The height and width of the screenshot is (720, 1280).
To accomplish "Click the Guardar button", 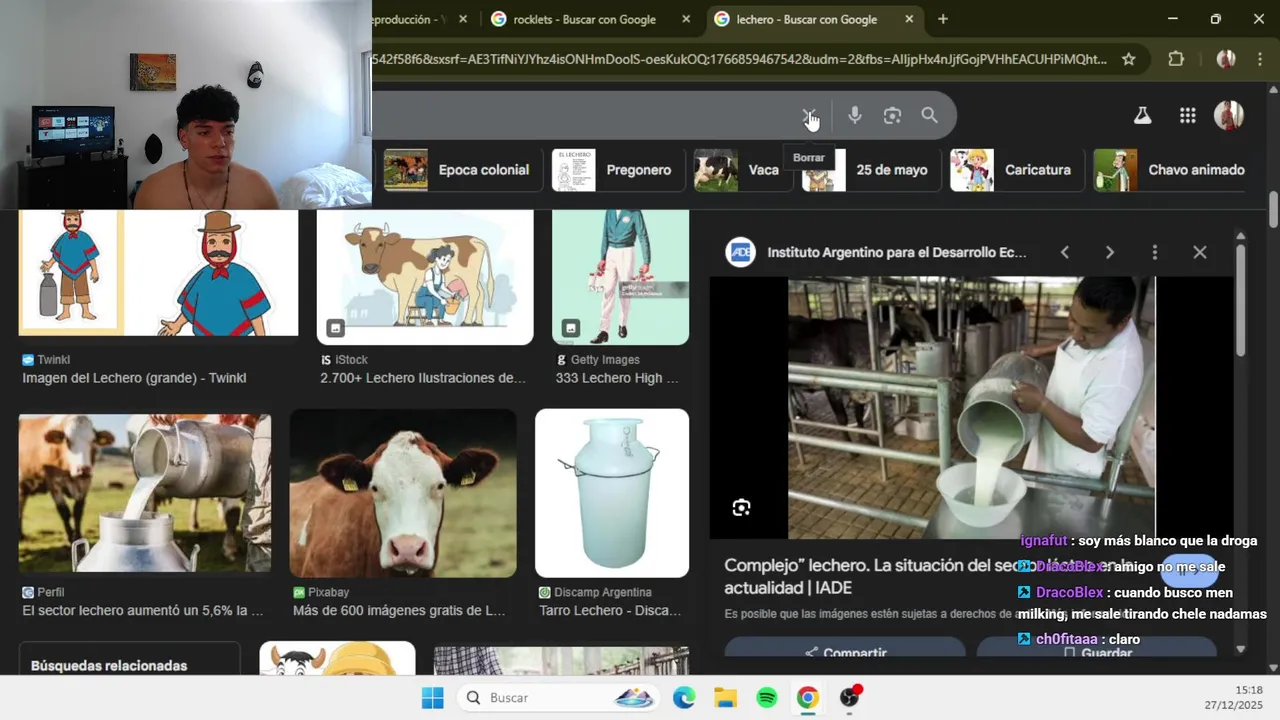I will pos(1096,648).
